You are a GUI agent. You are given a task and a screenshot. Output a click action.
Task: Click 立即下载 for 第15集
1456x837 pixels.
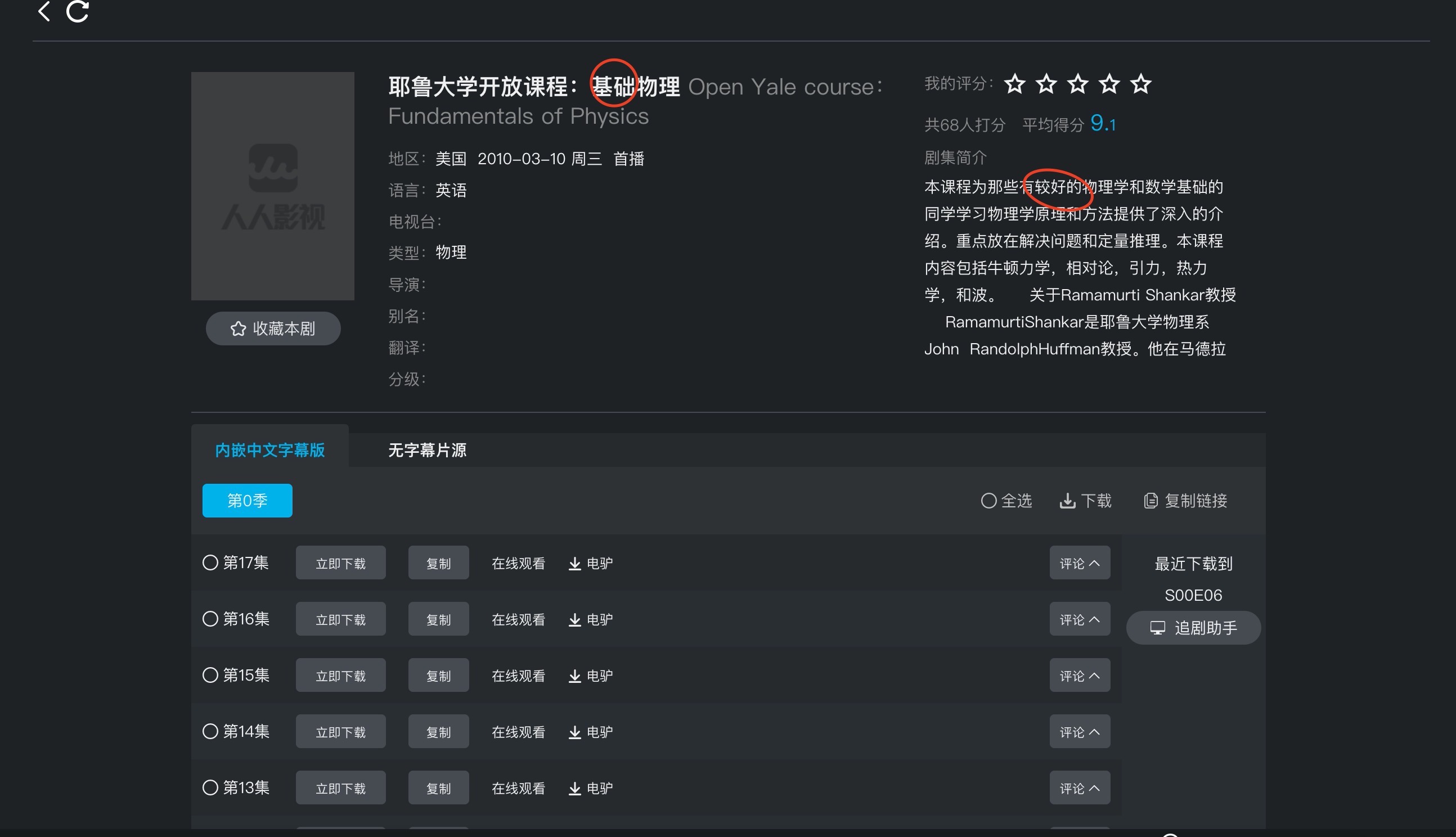(x=341, y=676)
